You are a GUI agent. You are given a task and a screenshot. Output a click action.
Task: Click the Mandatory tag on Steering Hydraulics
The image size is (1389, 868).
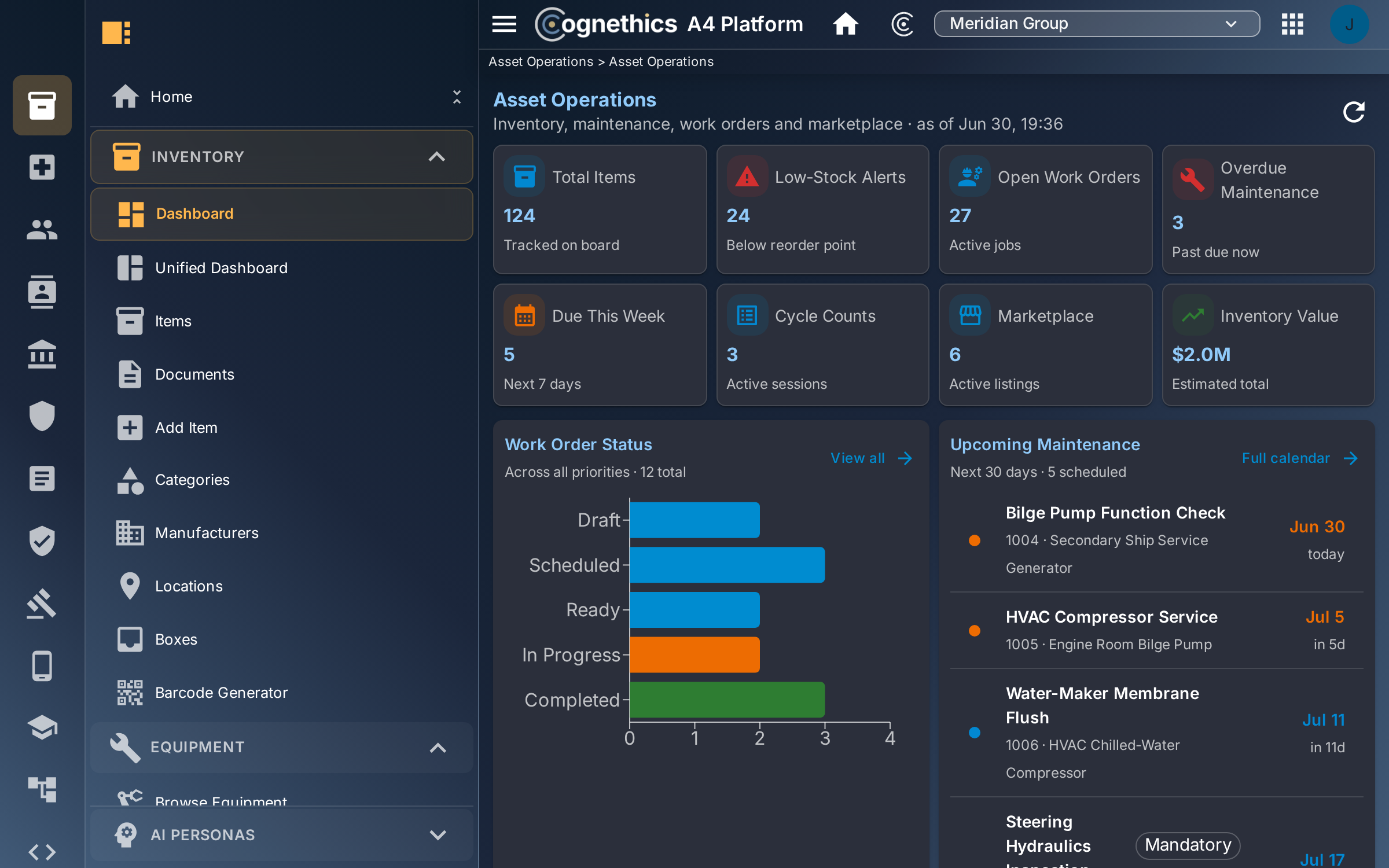pyautogui.click(x=1188, y=845)
